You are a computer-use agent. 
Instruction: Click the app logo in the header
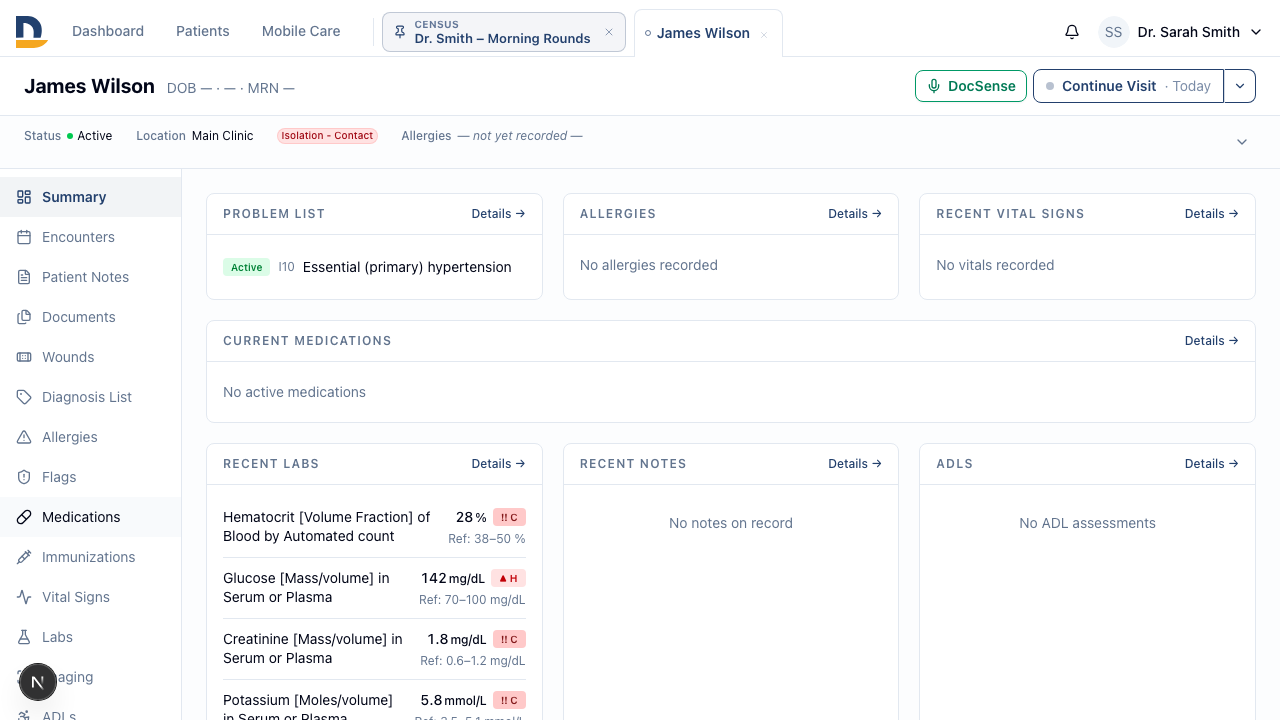(31, 32)
